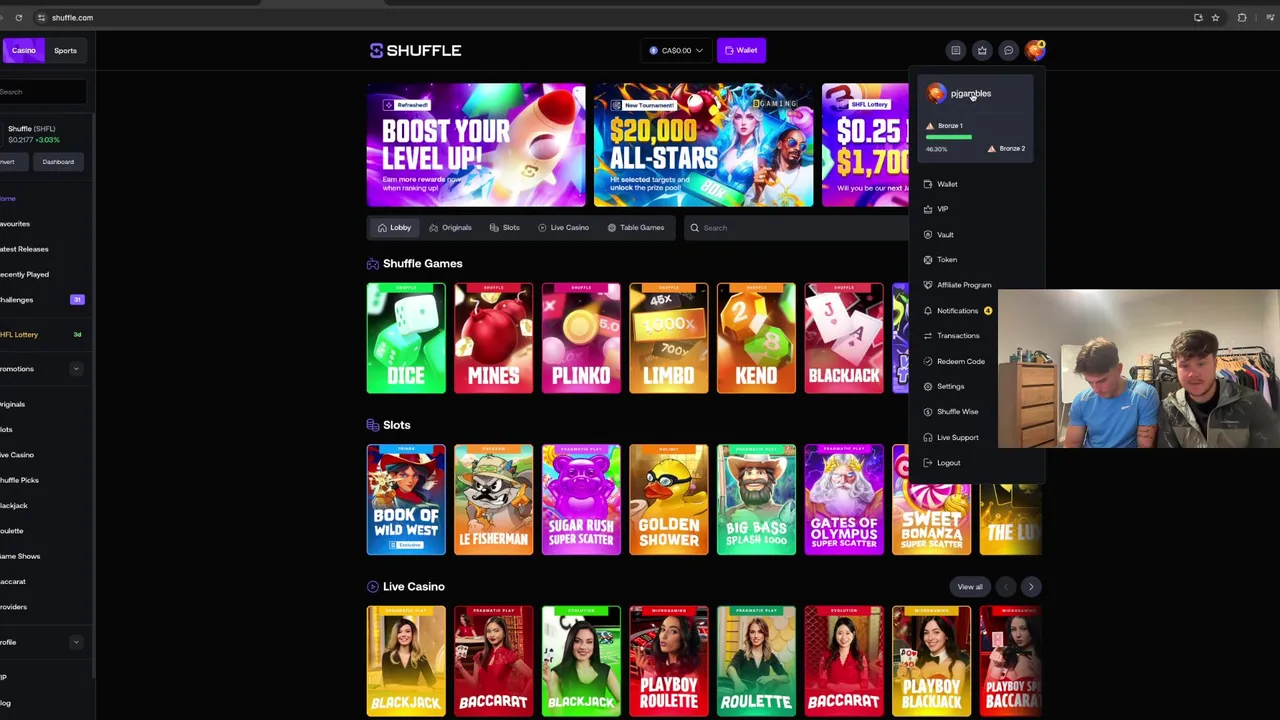Select the Originals tab
This screenshot has width=1280, height=720.
450,228
